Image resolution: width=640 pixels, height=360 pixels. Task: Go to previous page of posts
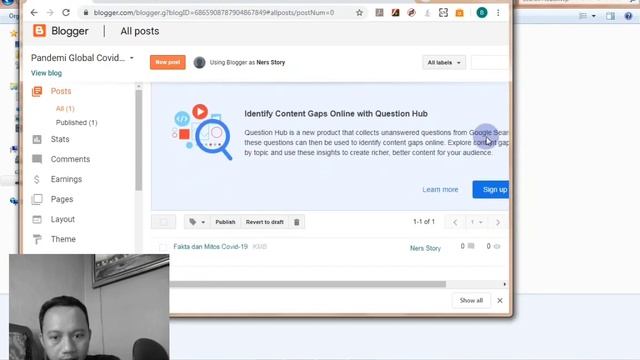[x=455, y=222]
